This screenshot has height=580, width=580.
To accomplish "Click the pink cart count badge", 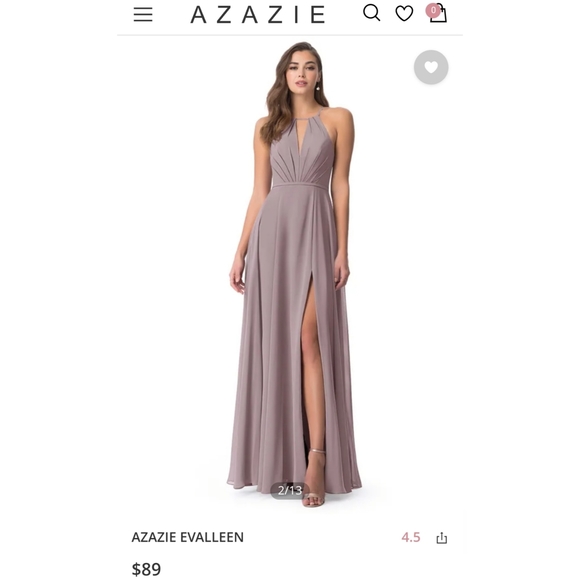I will click(x=433, y=10).
